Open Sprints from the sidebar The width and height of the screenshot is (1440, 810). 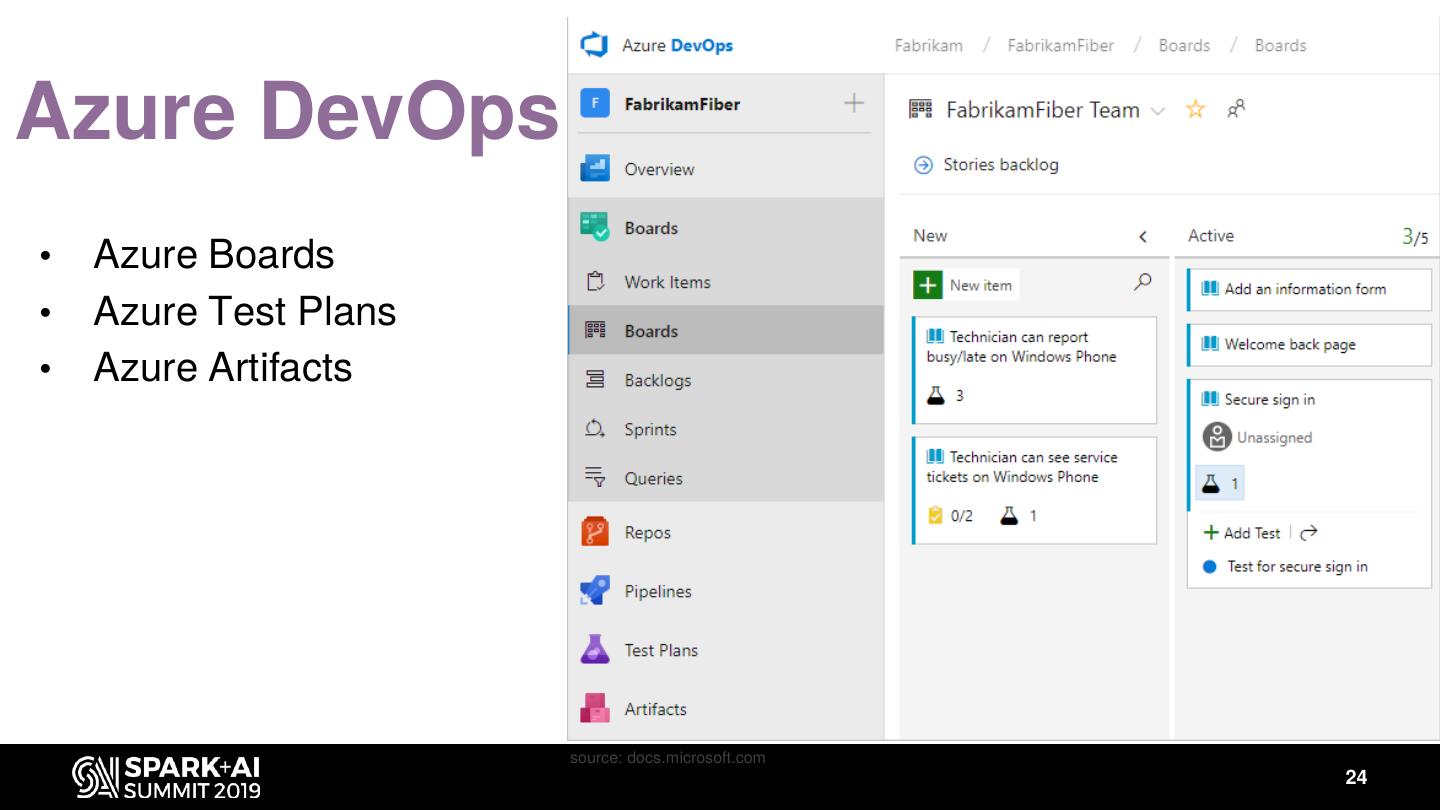click(x=726, y=429)
